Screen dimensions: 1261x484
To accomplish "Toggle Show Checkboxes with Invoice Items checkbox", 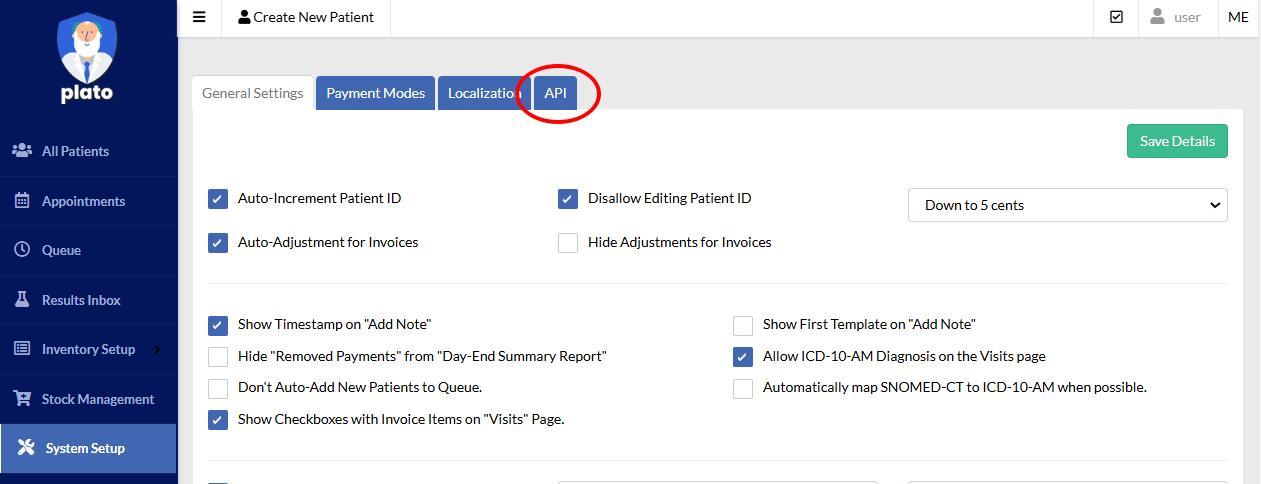I will click(x=218, y=420).
